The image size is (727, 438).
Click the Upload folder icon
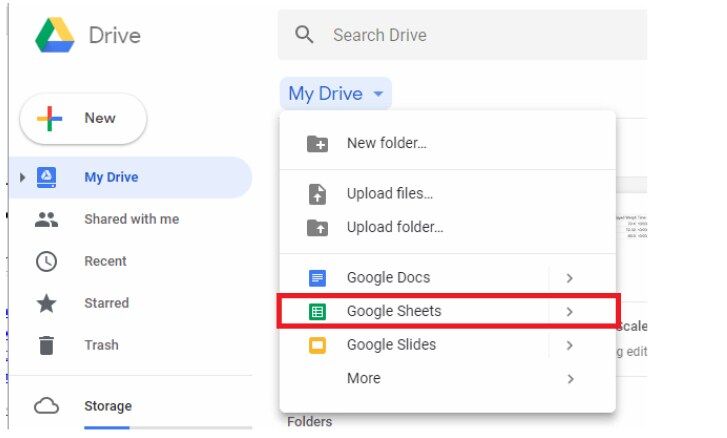click(x=318, y=228)
